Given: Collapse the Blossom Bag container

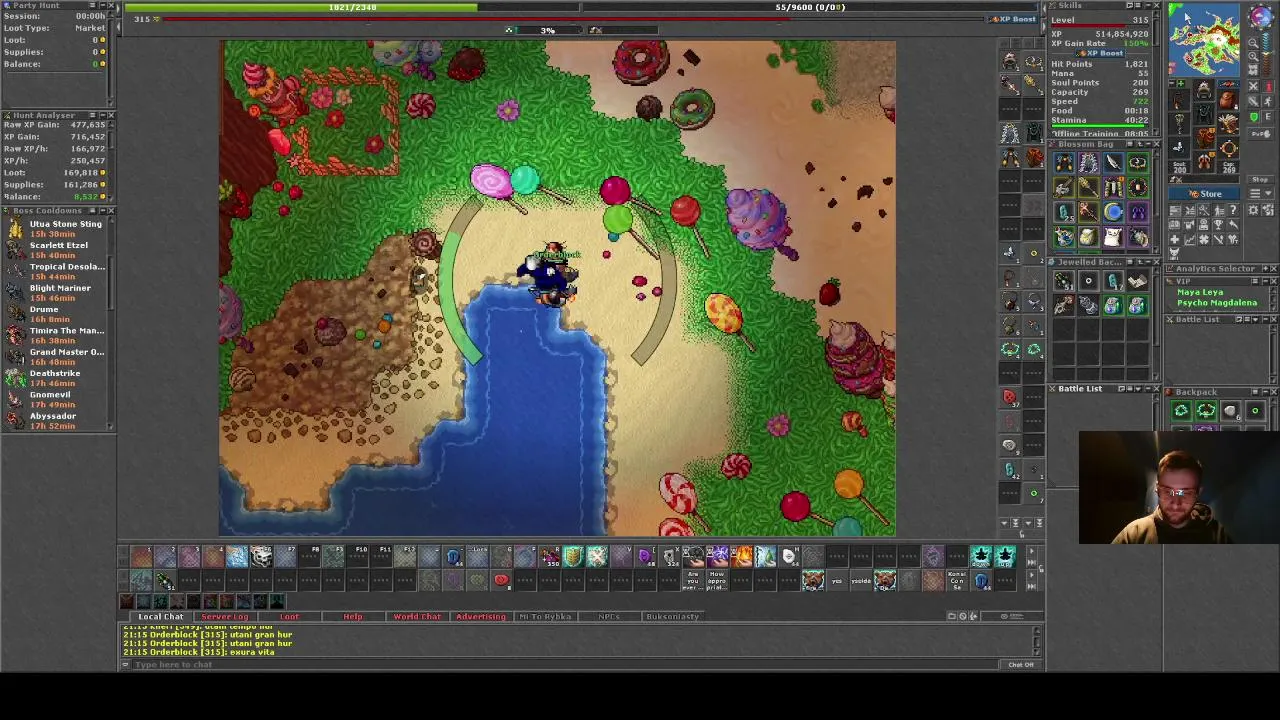Looking at the screenshot, I should 1148,144.
